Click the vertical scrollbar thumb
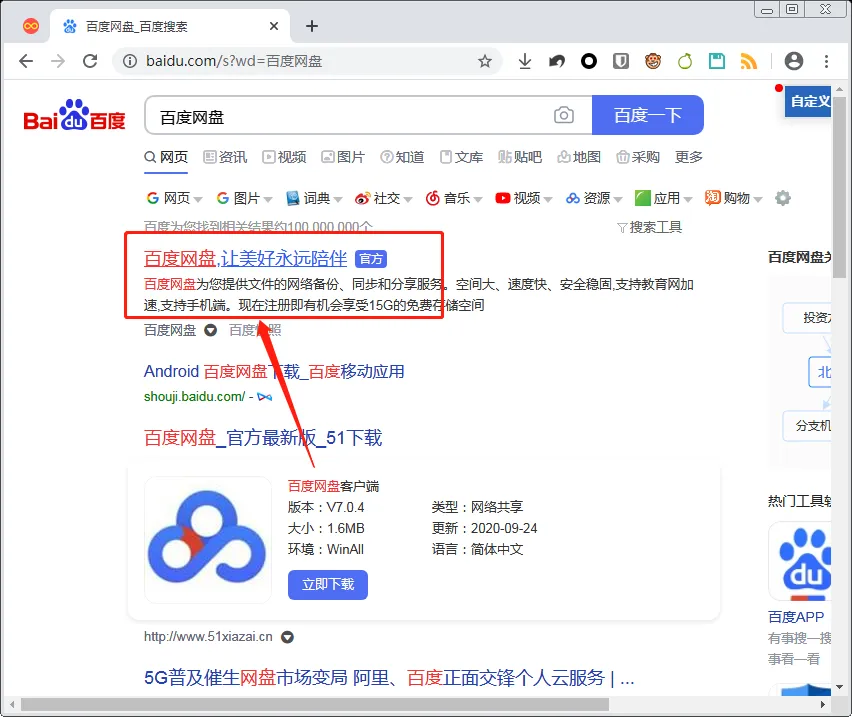This screenshot has width=852, height=717. click(840, 188)
